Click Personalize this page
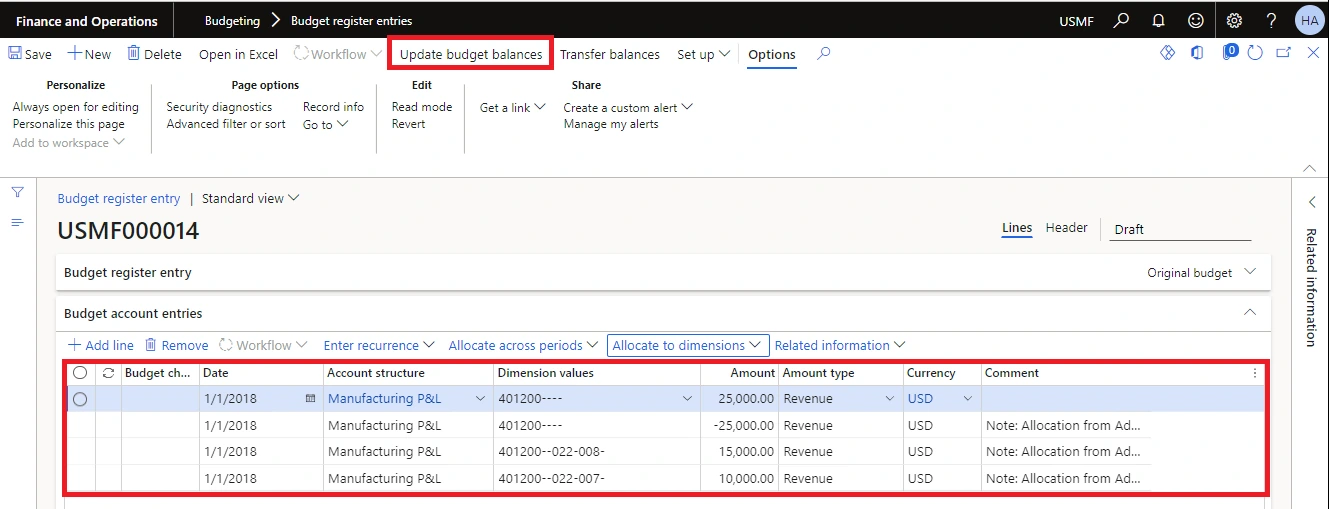 click(69, 124)
